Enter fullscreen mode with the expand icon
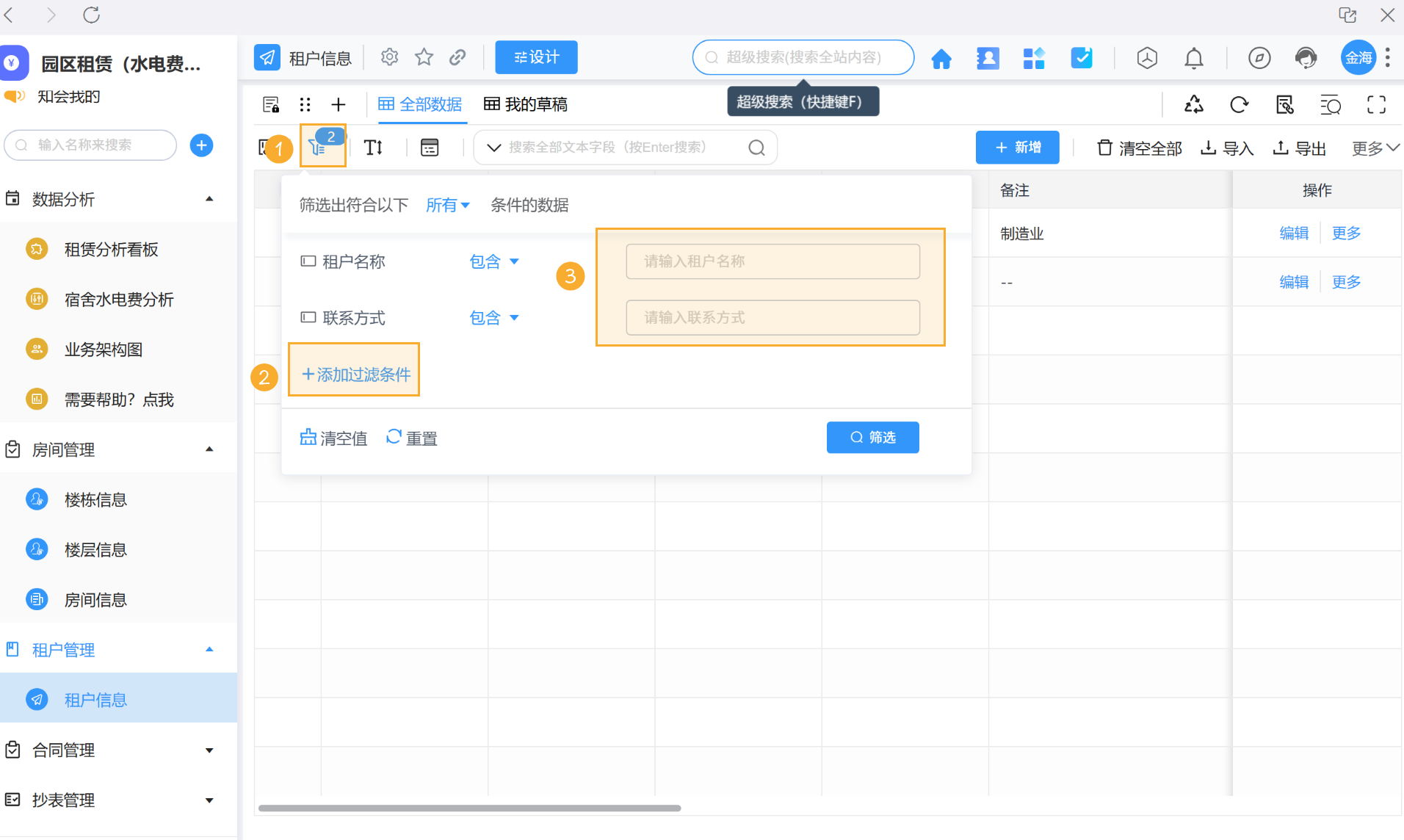This screenshot has width=1404, height=840. pos(1376,104)
